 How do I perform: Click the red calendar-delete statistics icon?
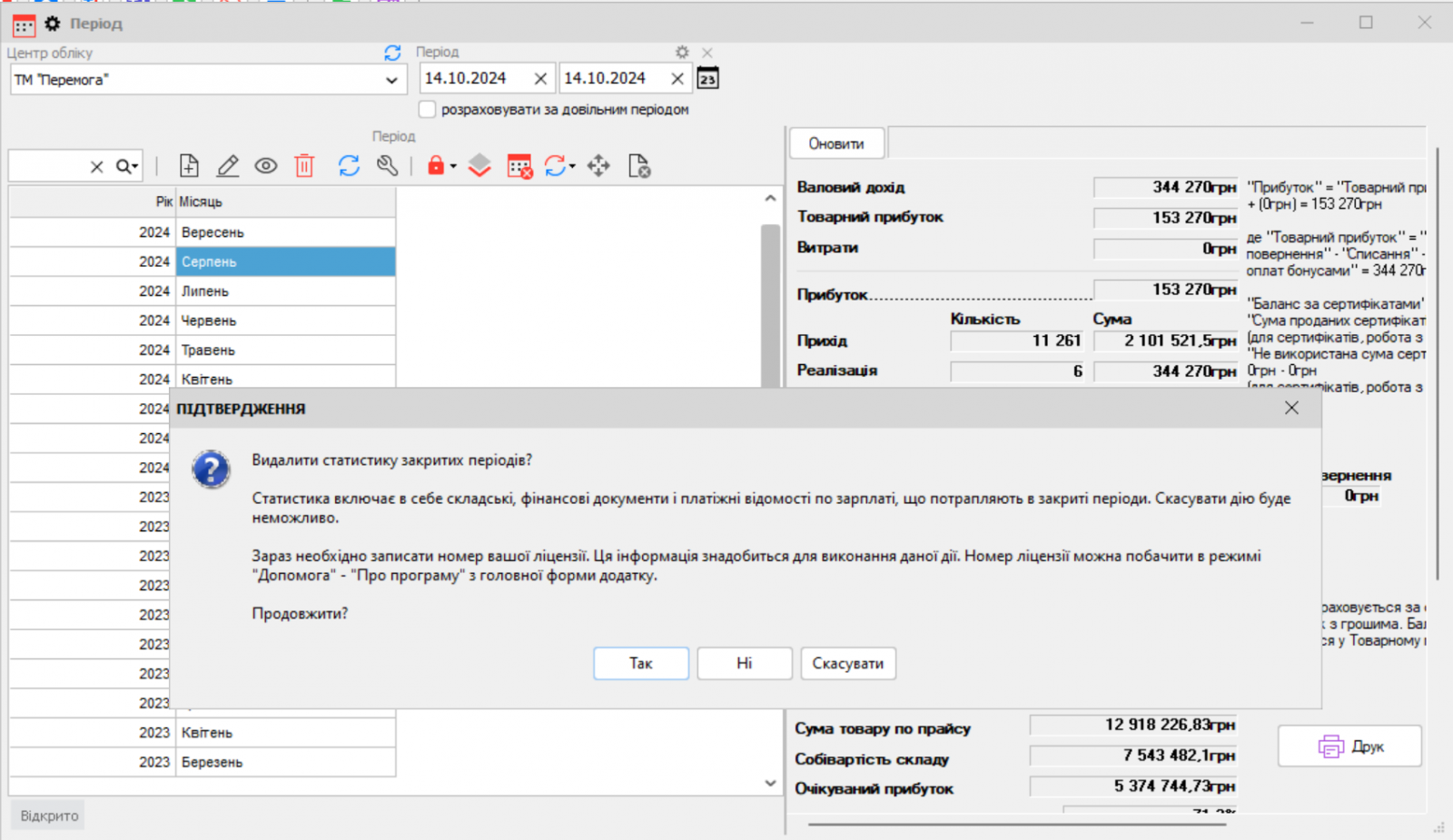coord(519,165)
